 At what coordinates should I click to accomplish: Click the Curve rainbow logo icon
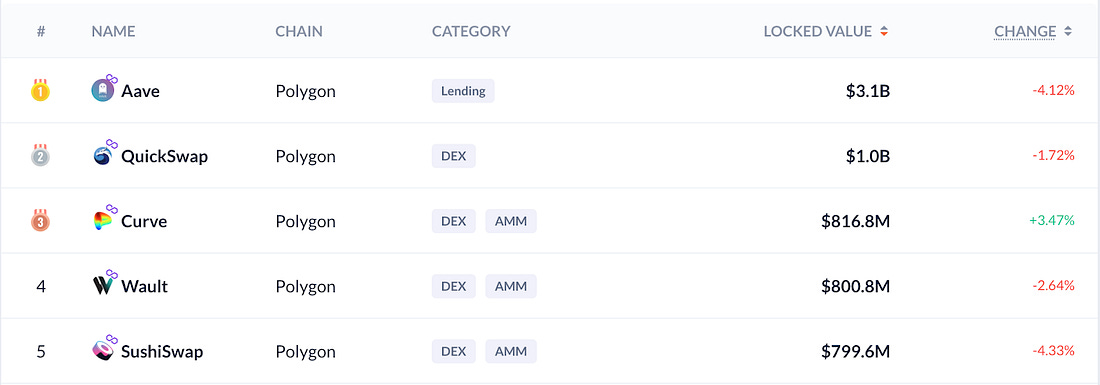click(x=102, y=221)
